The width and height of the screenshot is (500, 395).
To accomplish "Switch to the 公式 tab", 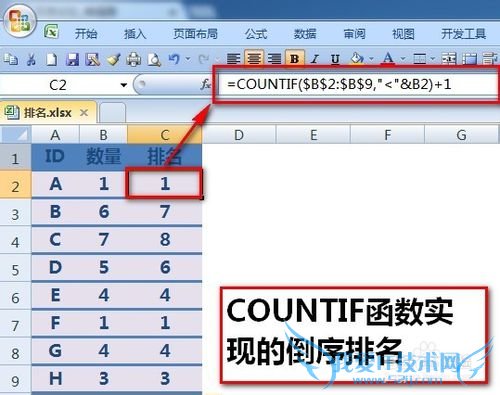I will 256,34.
